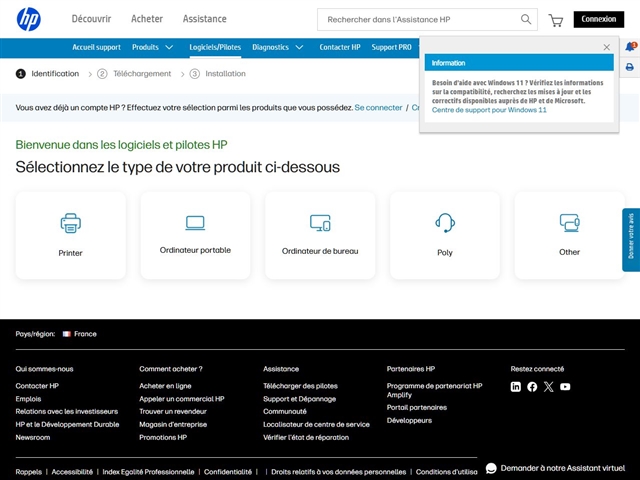This screenshot has height=480, width=640.
Task: Click the Connexion button
Action: click(x=599, y=19)
